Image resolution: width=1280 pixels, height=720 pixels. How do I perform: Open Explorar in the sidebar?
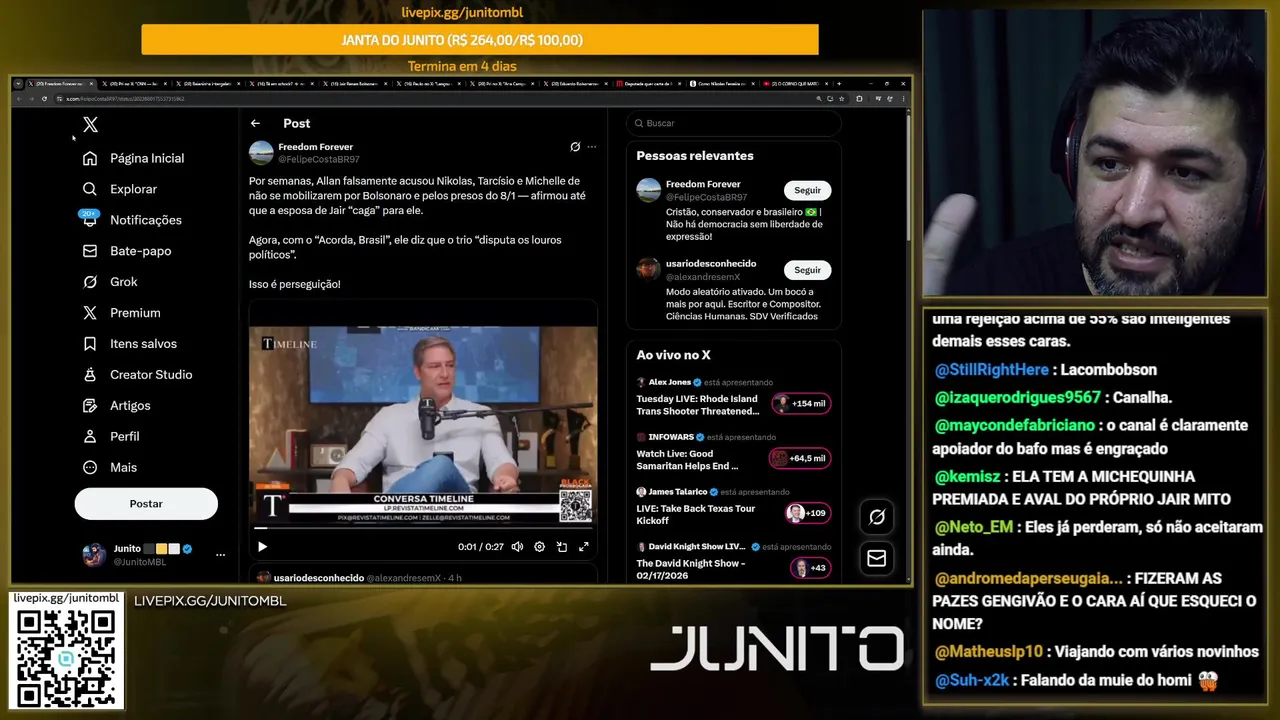(120, 189)
